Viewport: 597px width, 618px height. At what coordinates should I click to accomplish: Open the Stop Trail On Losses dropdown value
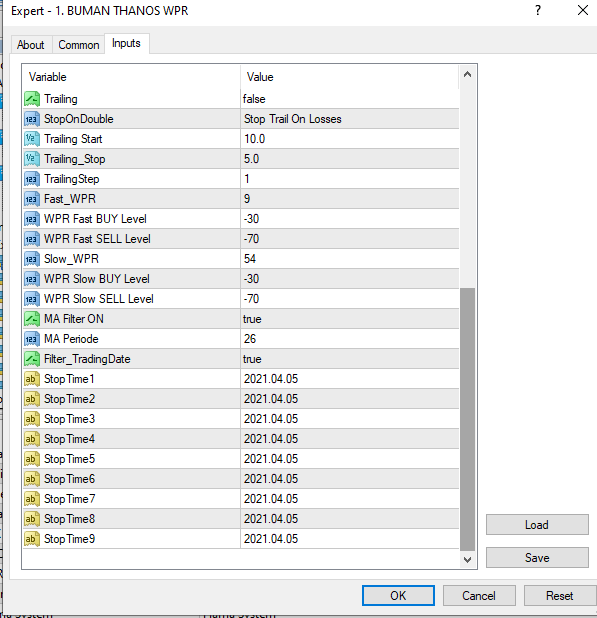350,119
